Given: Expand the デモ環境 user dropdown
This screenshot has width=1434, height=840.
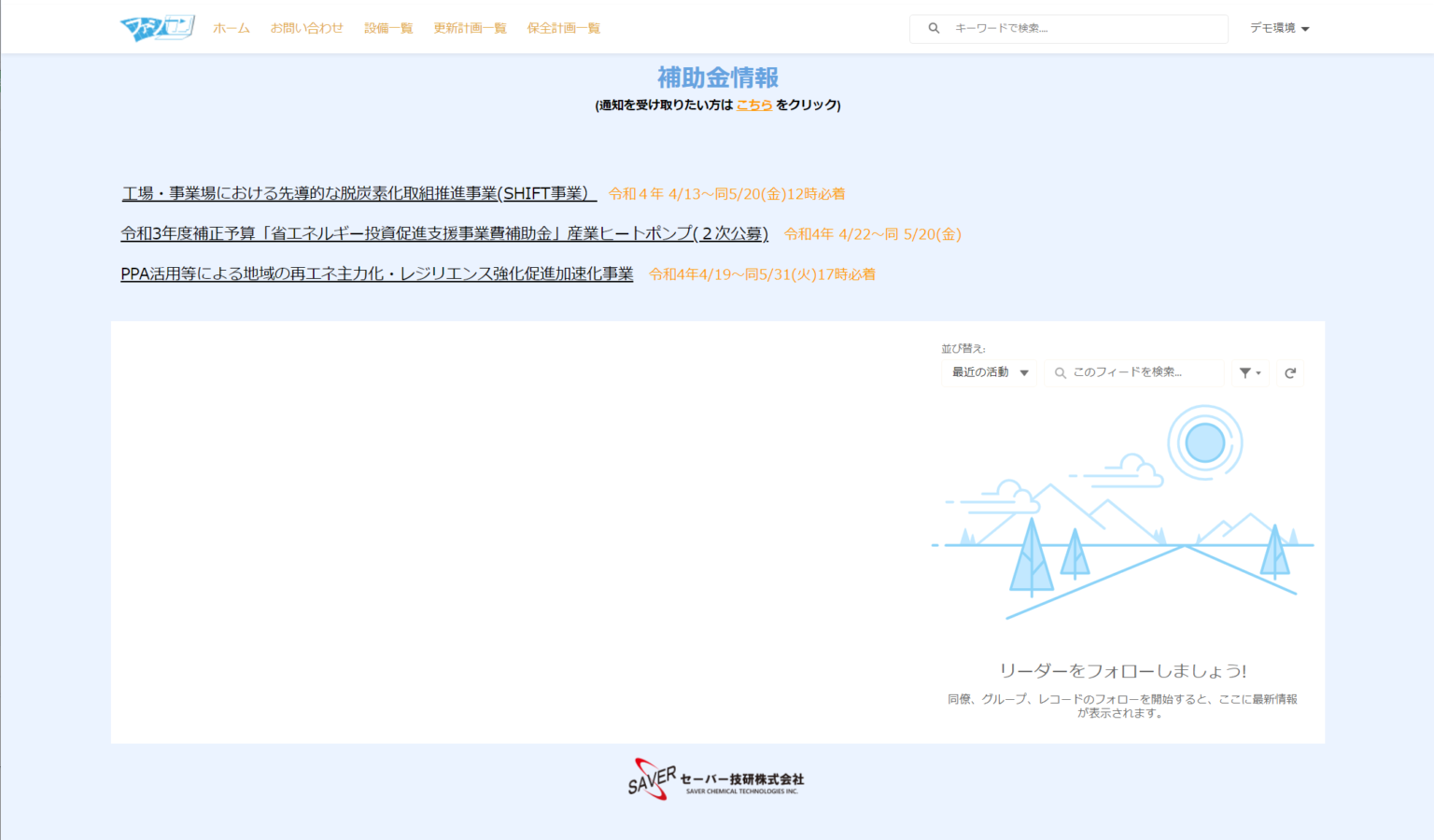Looking at the screenshot, I should coord(1280,28).
